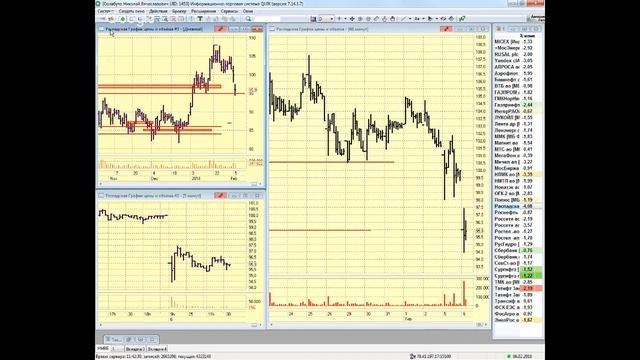The image size is (640, 360).
Task: Select the MICEX row in watchlist
Action: 518,42
